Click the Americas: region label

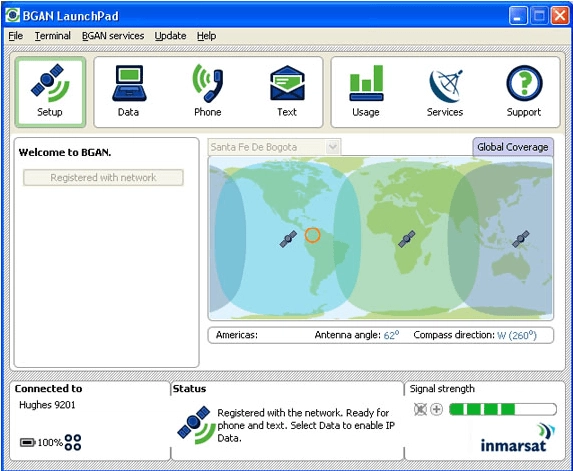(236, 335)
